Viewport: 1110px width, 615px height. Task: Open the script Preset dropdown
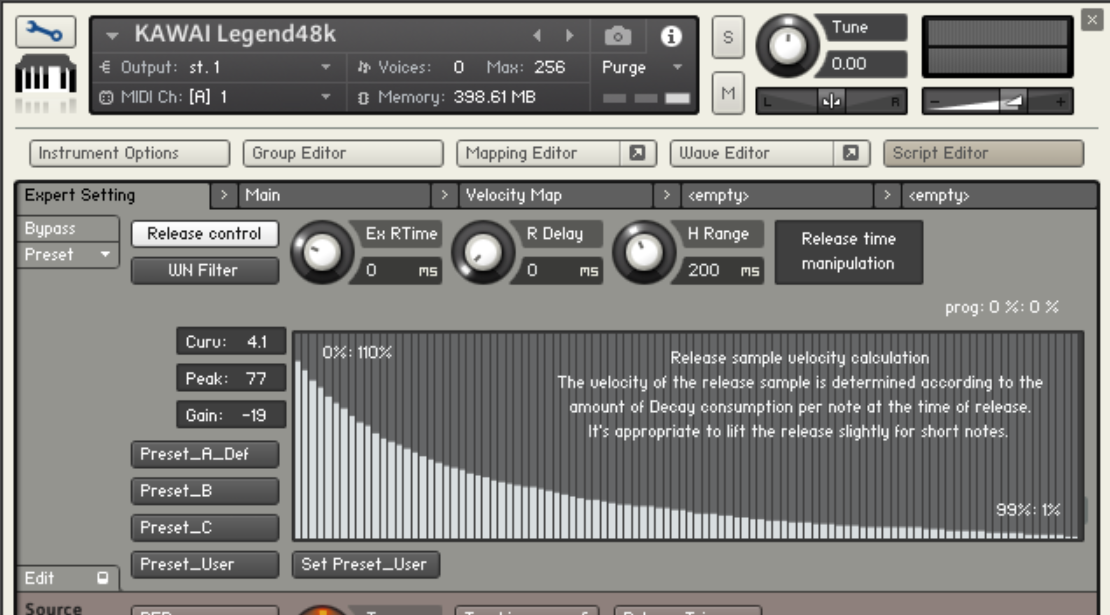coord(67,255)
